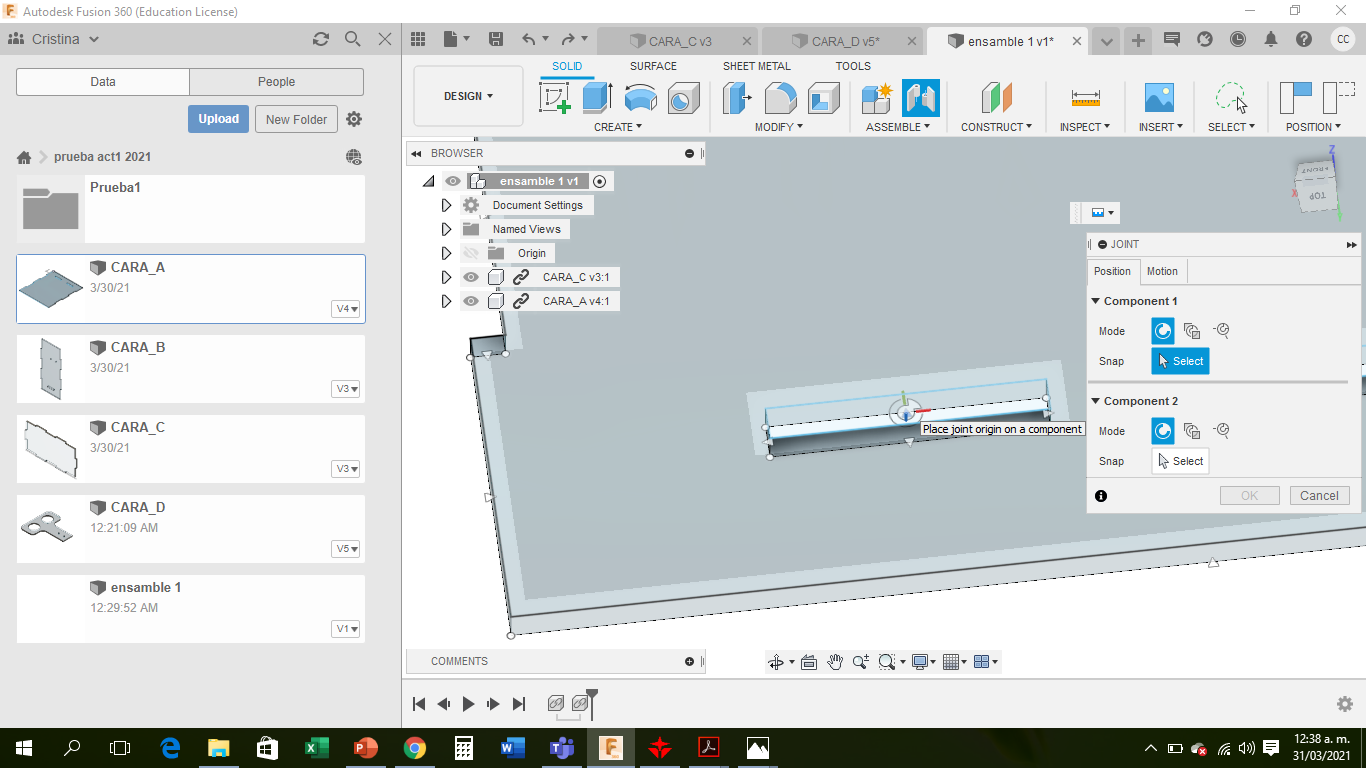Select Simple mode for Component 1
This screenshot has height=768, width=1366.
[1163, 331]
